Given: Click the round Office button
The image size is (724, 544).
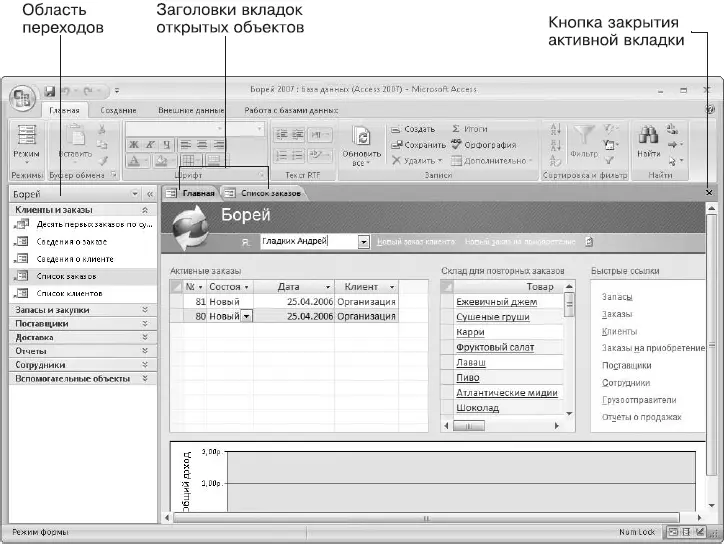Looking at the screenshot, I should tap(22, 98).
